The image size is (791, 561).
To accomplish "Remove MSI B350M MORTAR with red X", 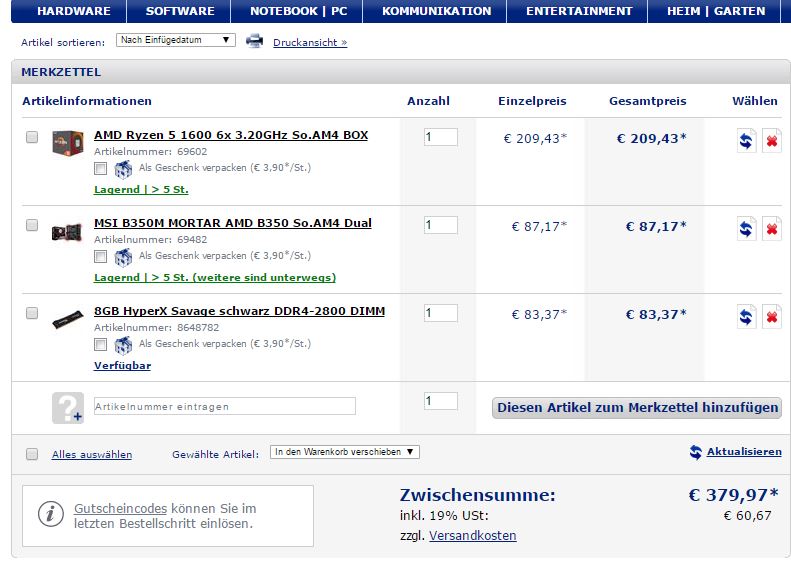I will 771,229.
